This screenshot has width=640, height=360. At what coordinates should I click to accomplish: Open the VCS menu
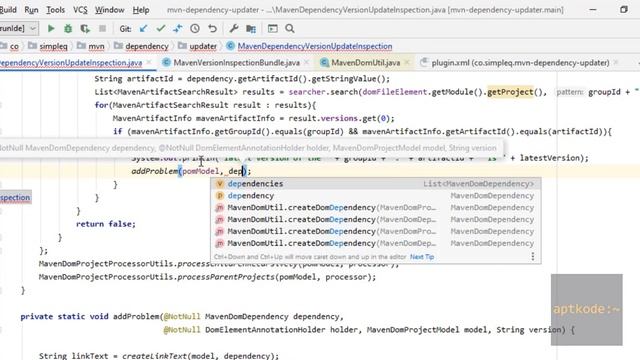pos(80,10)
